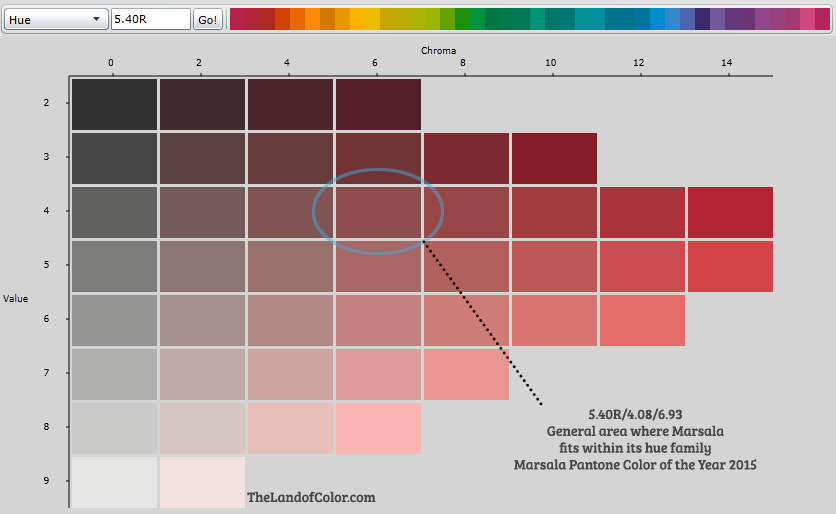
Task: Choose the light pink swatch at value 8, chroma 6
Action: [378, 428]
